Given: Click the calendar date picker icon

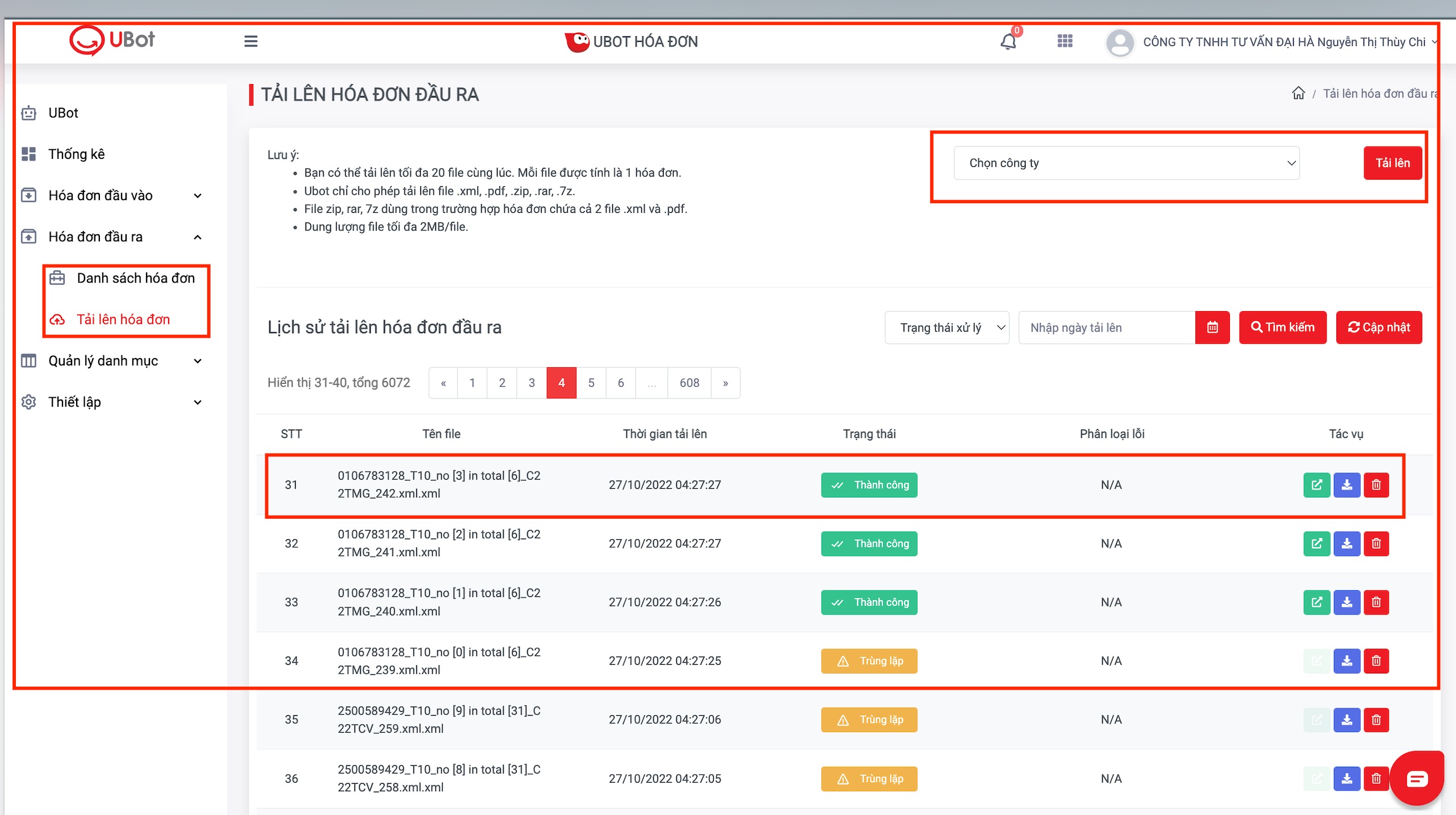Looking at the screenshot, I should (1212, 327).
